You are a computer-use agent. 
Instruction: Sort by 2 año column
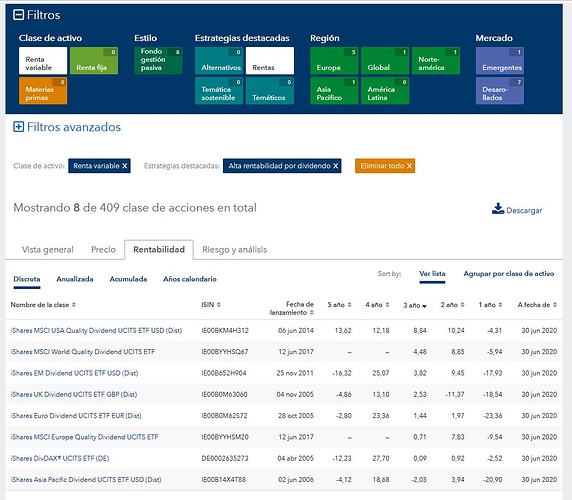click(x=452, y=305)
